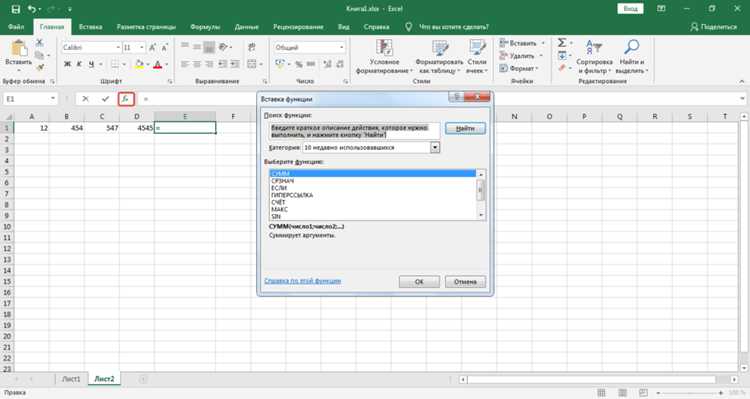Click the decrease font size icon

click(x=164, y=47)
